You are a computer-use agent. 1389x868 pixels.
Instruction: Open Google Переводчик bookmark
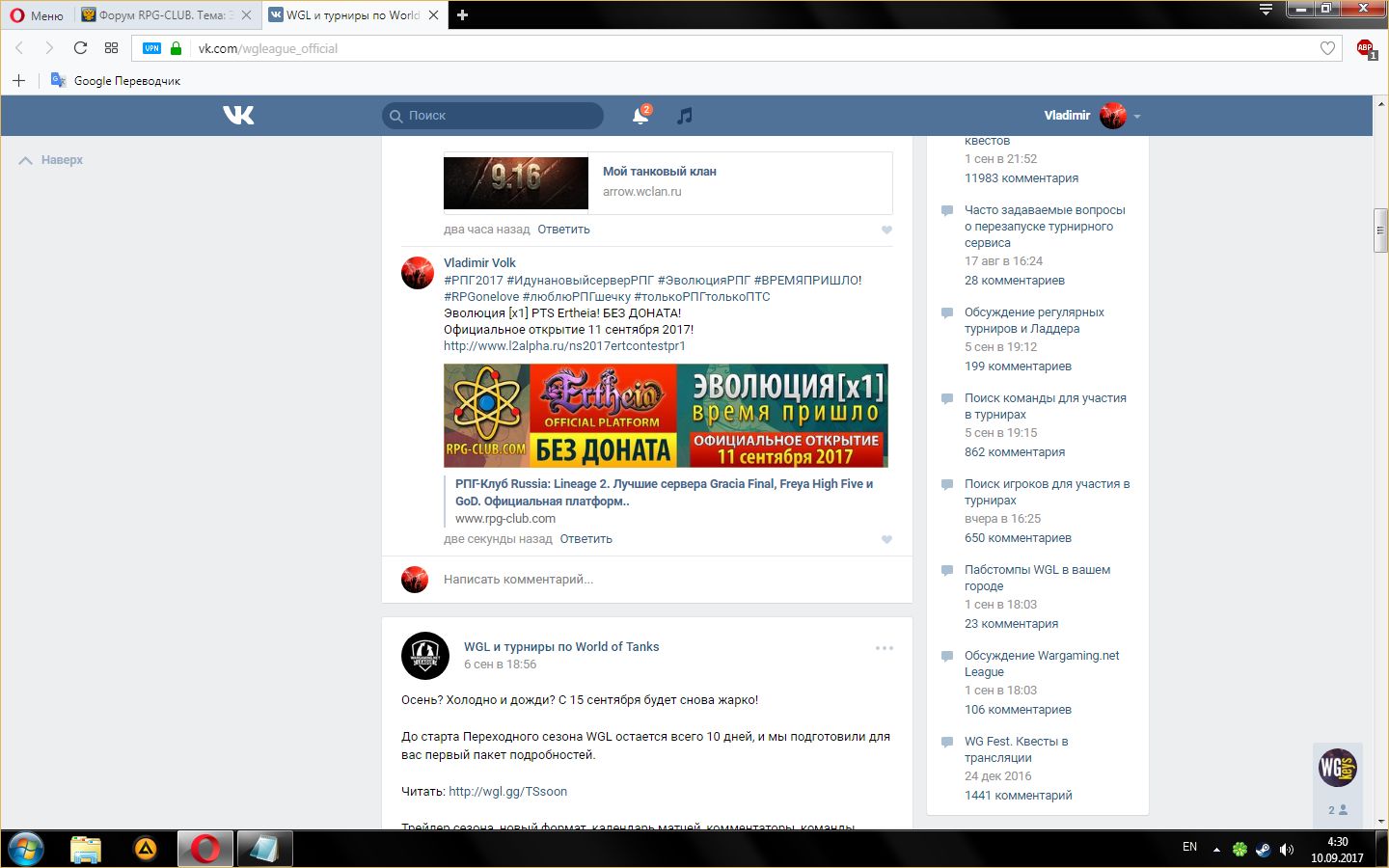tap(116, 80)
